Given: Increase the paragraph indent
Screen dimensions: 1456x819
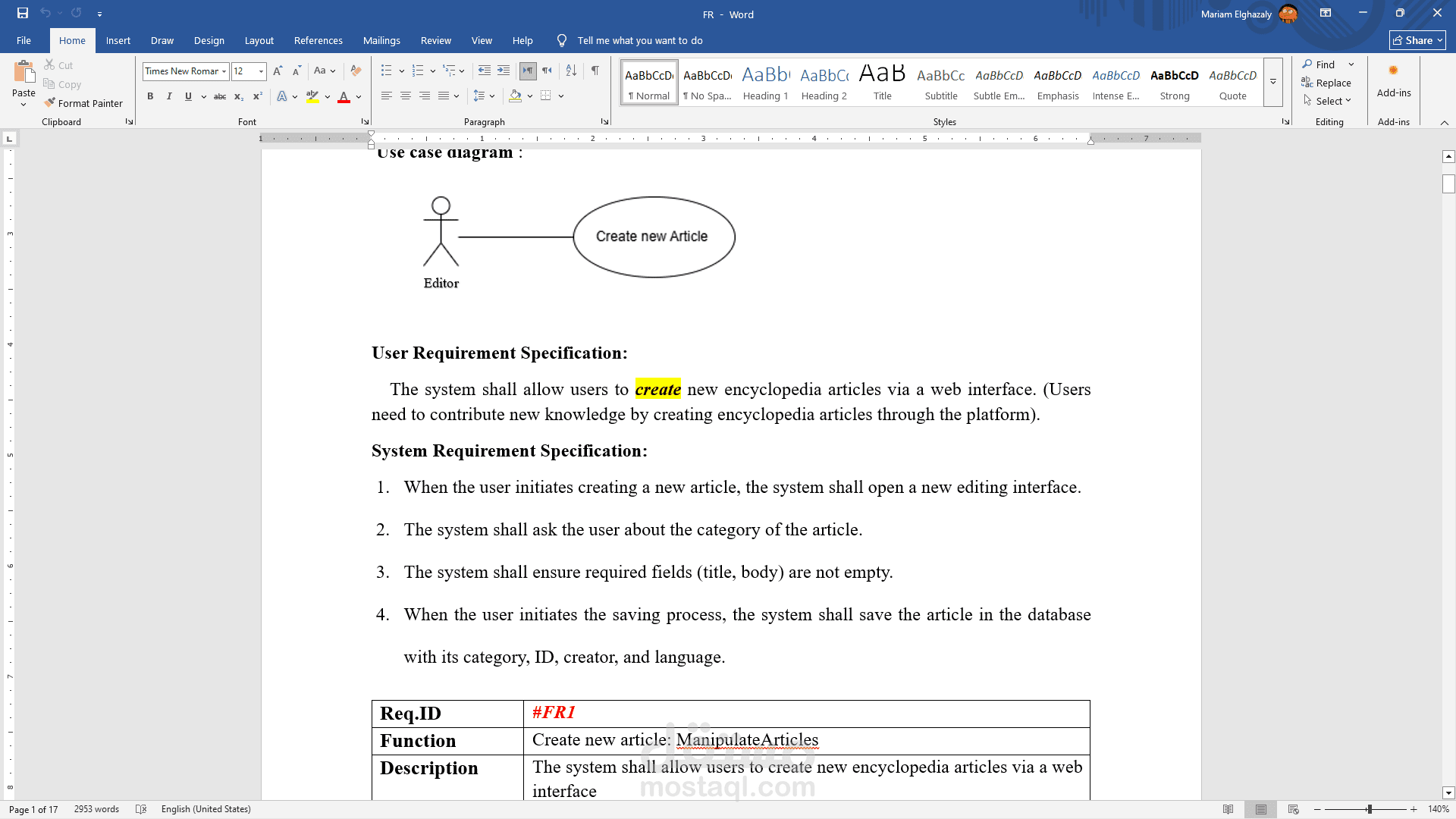Looking at the screenshot, I should [504, 71].
